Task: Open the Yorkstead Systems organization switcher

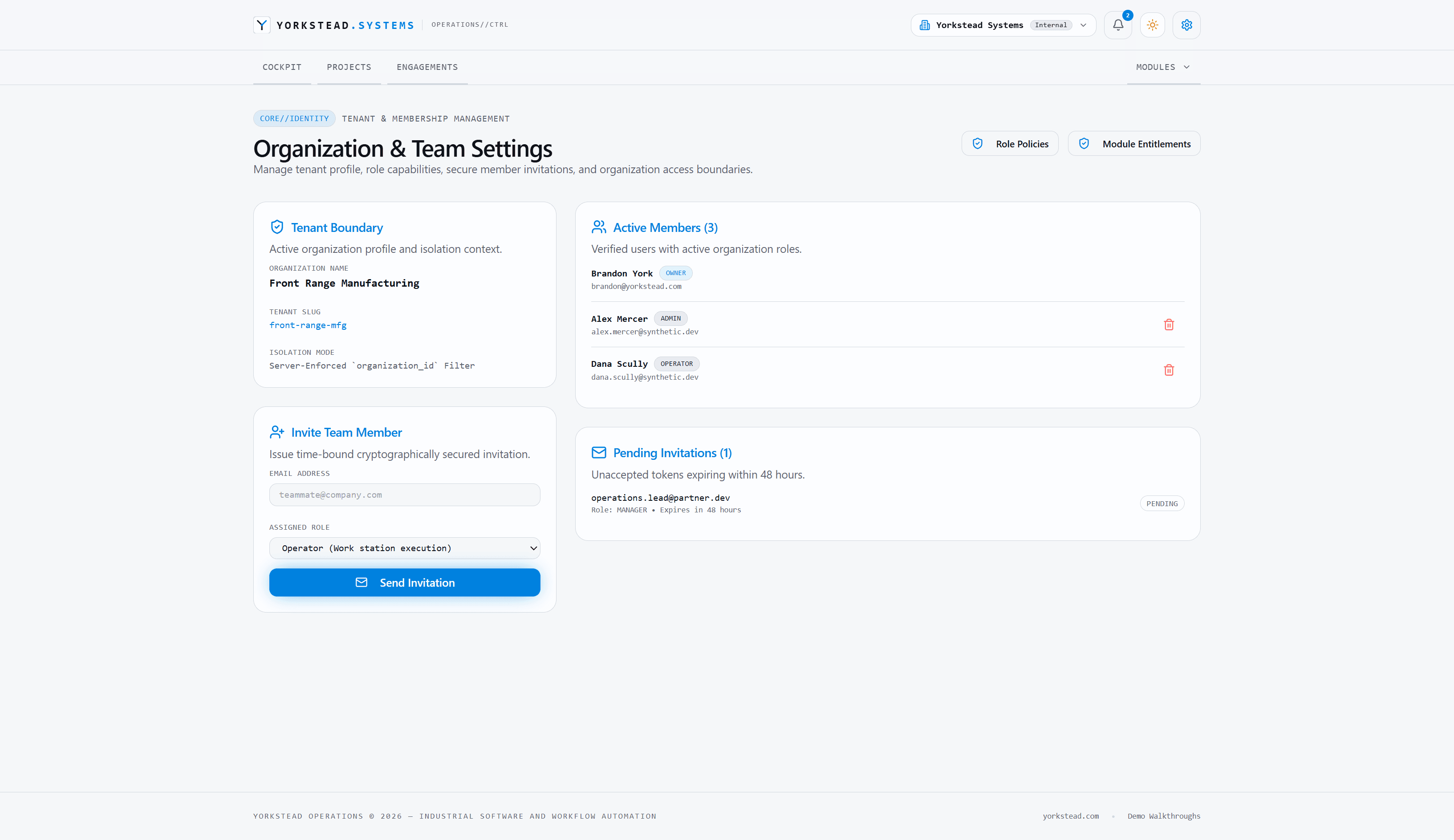Action: pos(1003,25)
